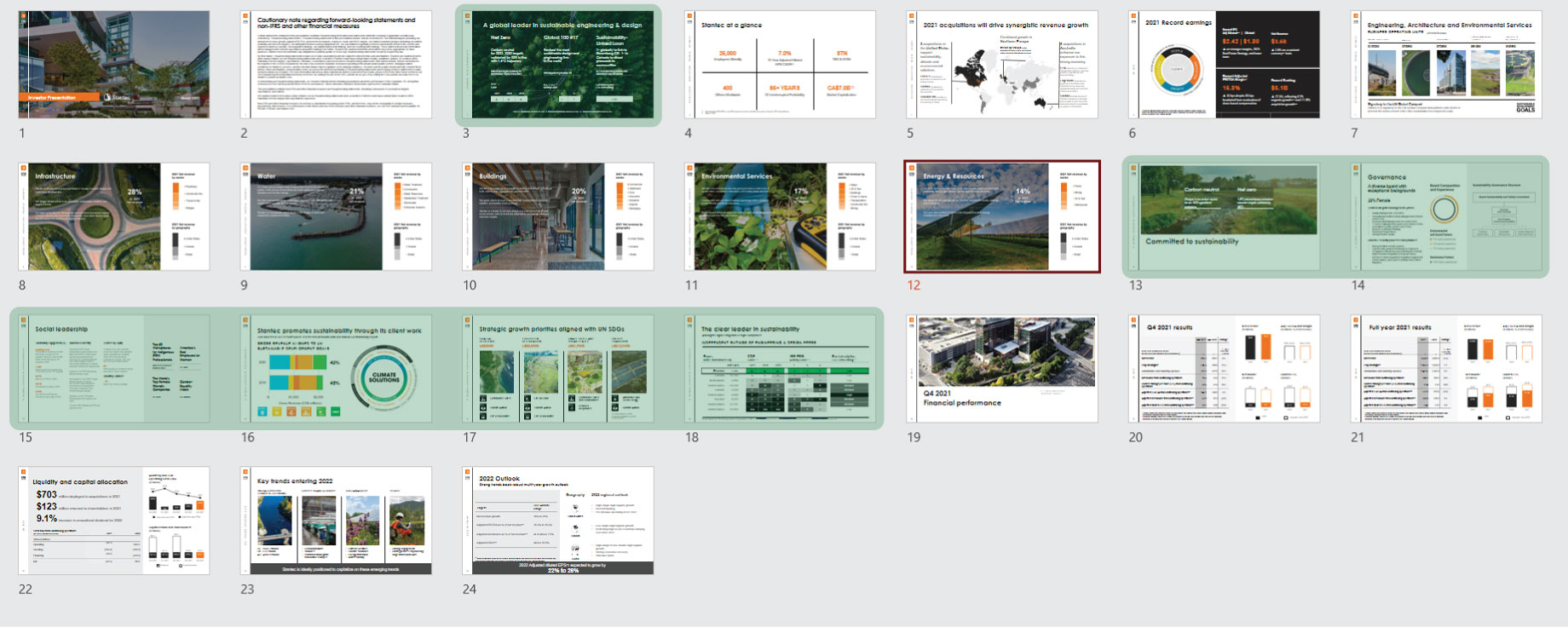Click the slide number 7 label
Screen dimensions: 1568x627
1354,133
